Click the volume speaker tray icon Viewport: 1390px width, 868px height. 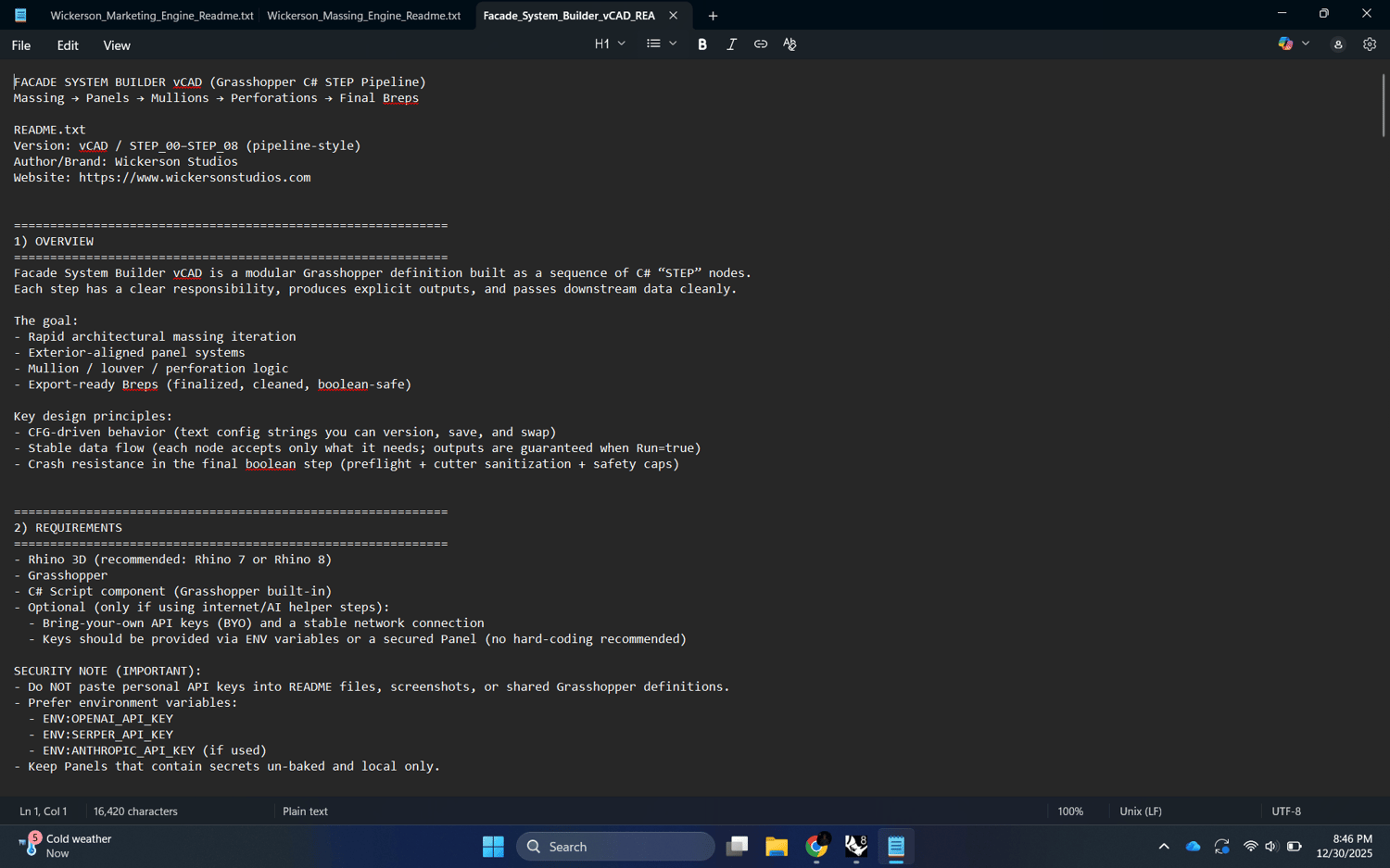click(1270, 847)
